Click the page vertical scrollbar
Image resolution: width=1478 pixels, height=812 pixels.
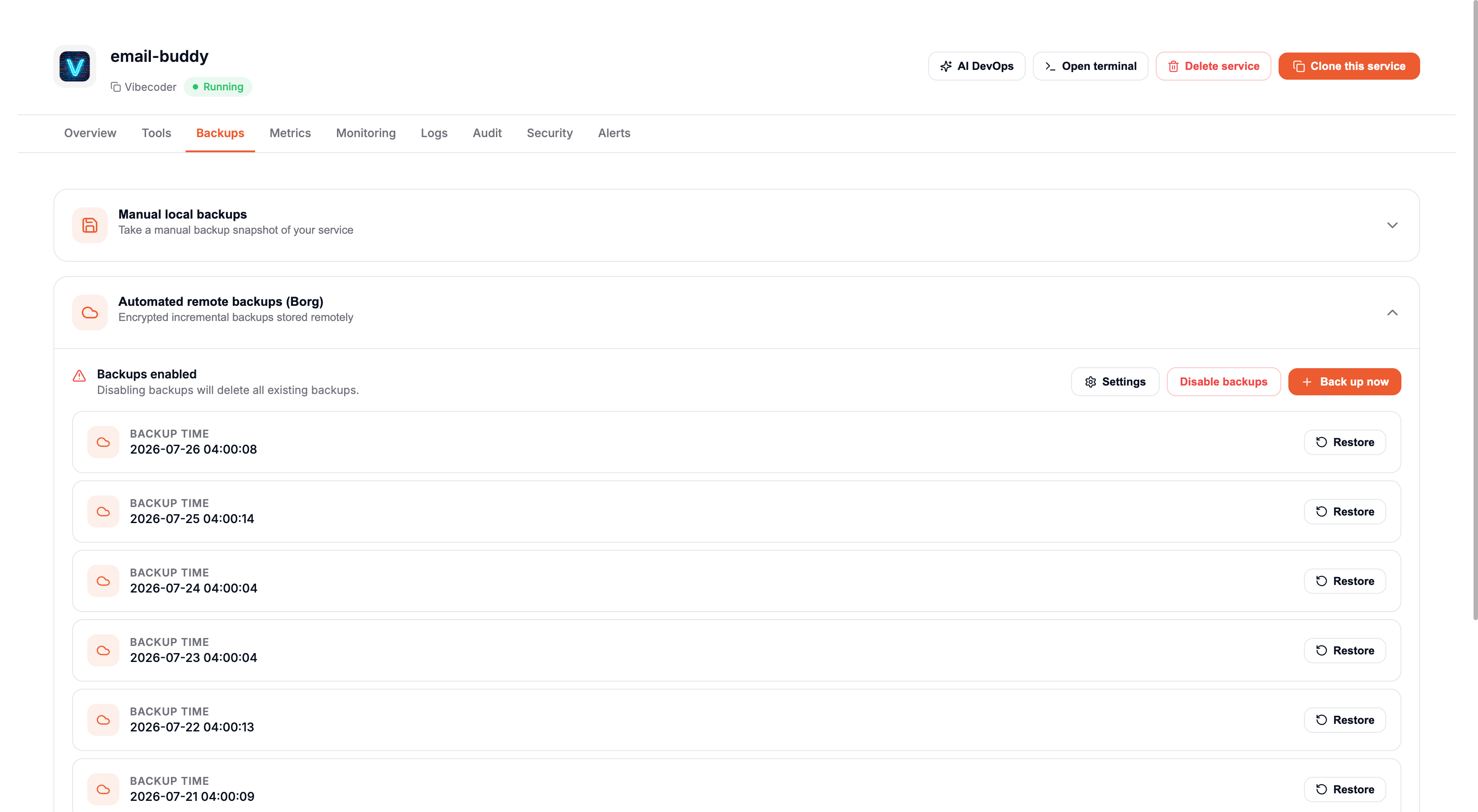point(1474,310)
